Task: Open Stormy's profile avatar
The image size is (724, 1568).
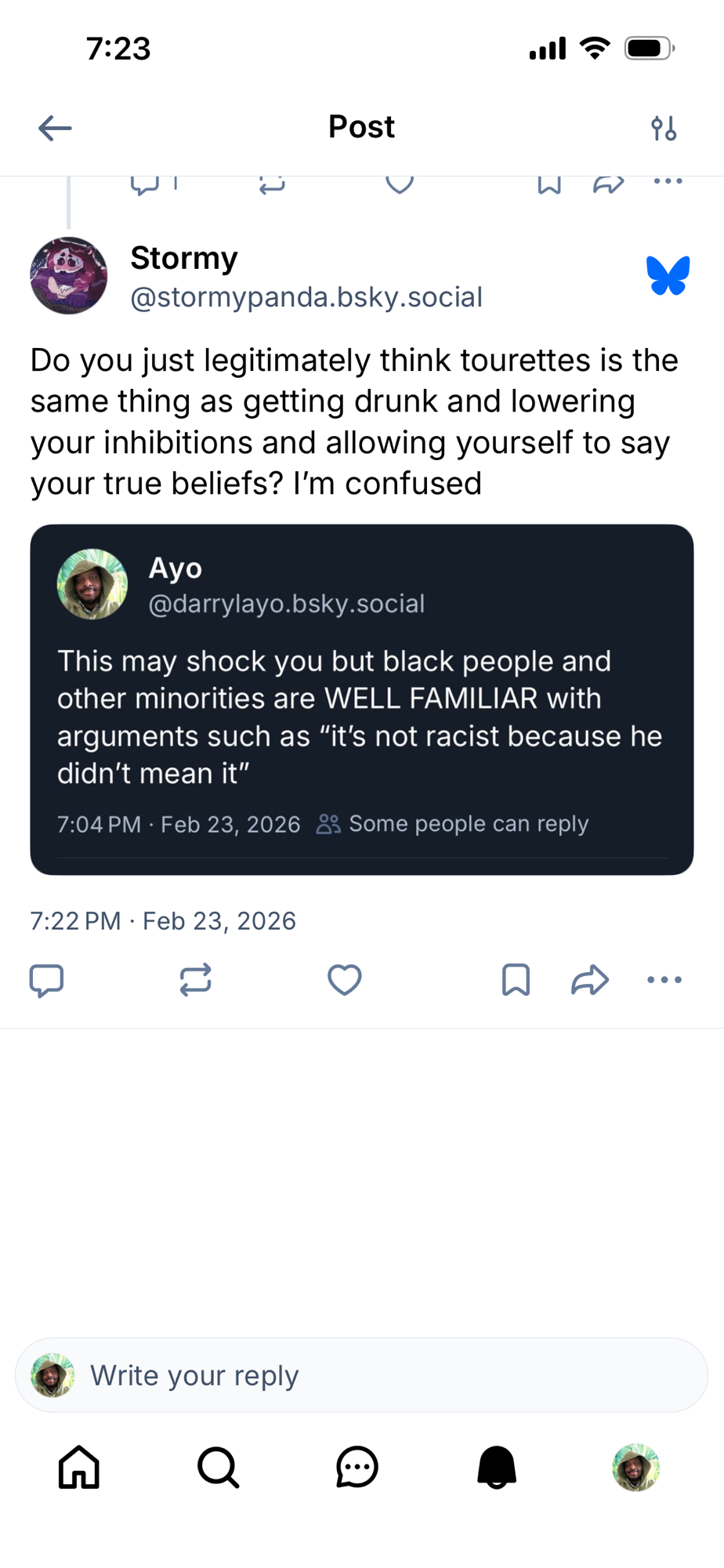Action: [x=69, y=276]
